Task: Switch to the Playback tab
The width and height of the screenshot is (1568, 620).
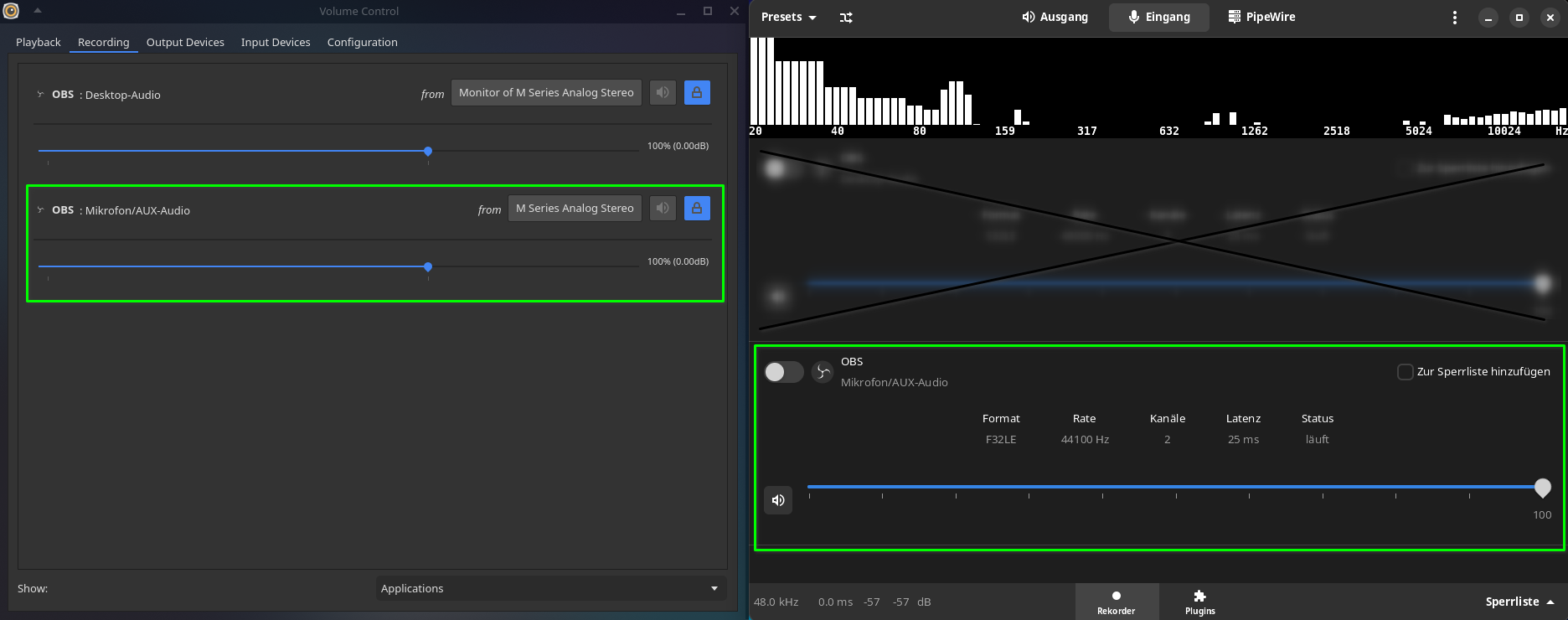Action: point(39,42)
